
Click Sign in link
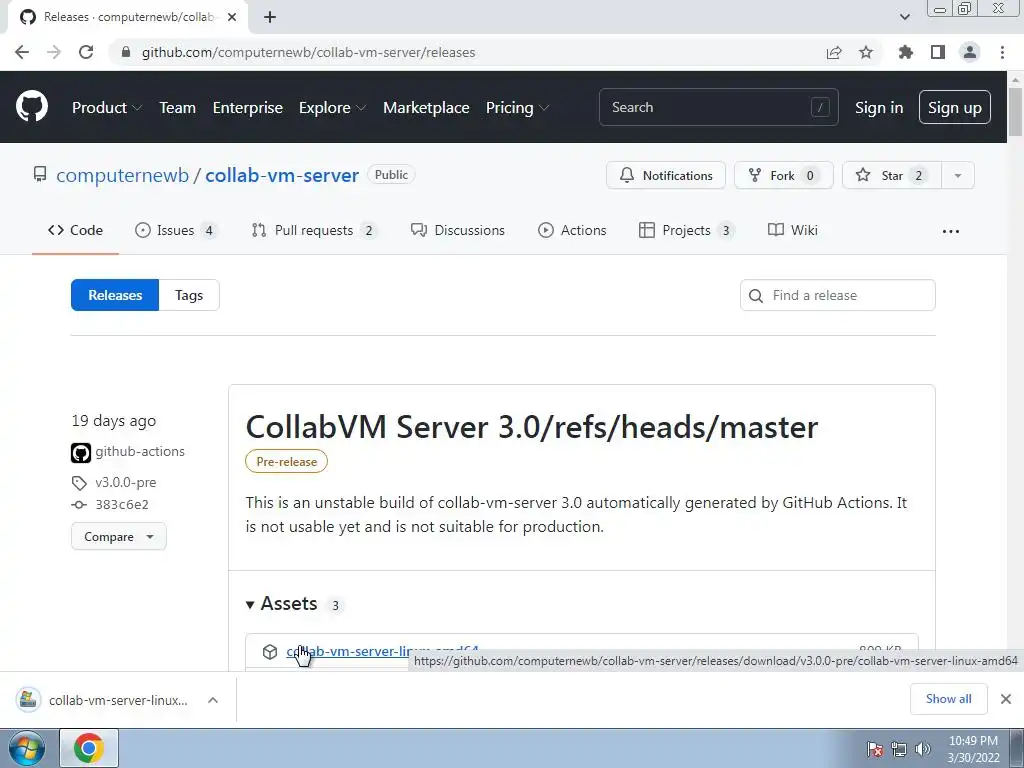pos(878,107)
